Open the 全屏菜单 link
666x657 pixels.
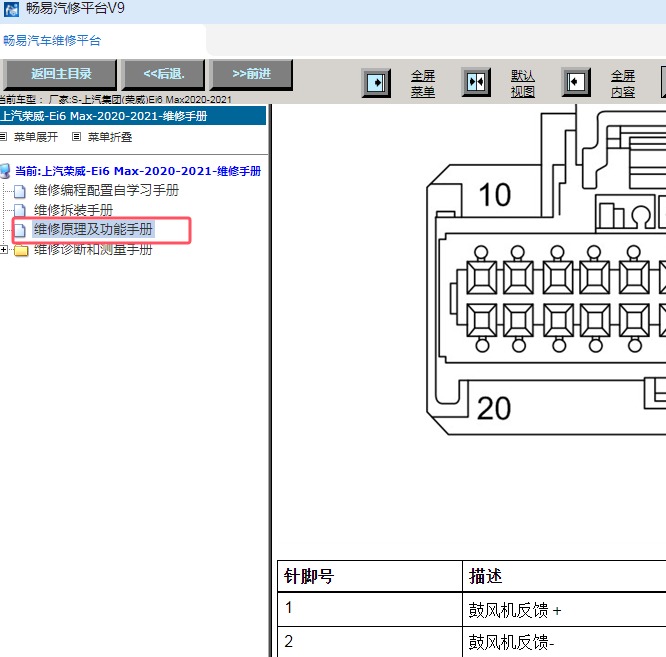point(423,84)
